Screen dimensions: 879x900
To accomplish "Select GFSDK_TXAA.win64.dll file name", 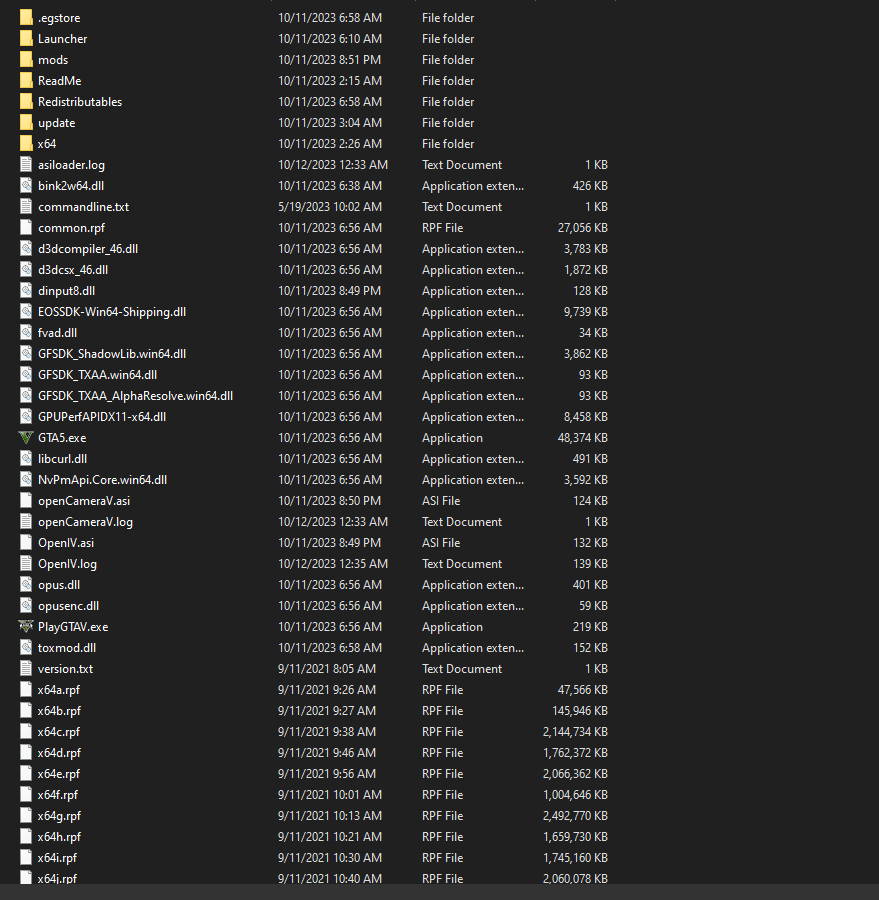I will [98, 375].
